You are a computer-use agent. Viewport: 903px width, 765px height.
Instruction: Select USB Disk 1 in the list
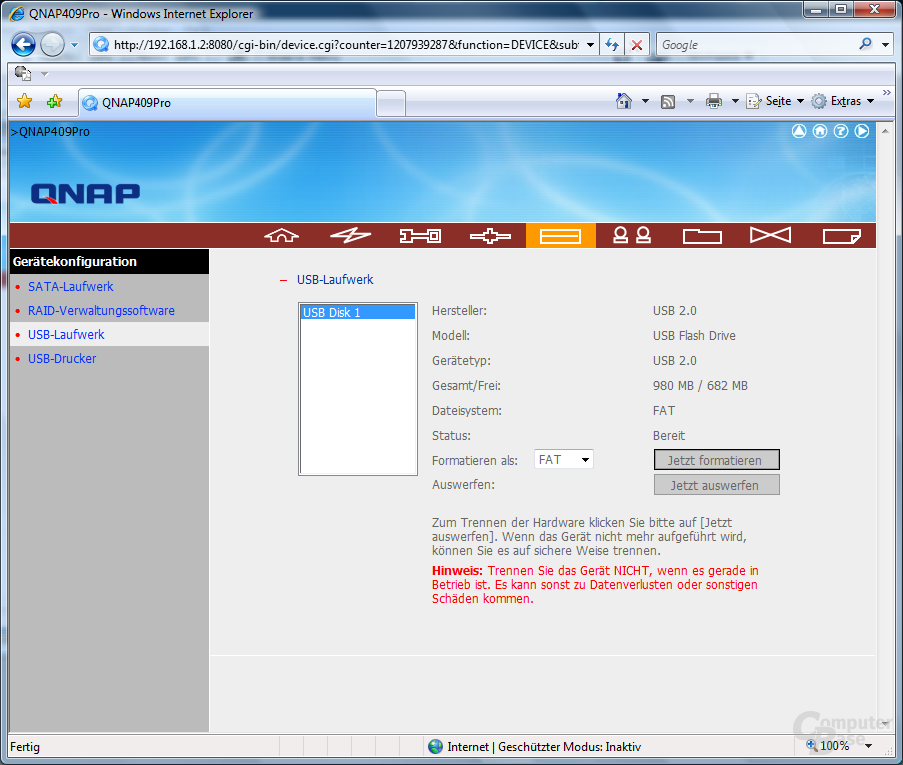click(358, 312)
